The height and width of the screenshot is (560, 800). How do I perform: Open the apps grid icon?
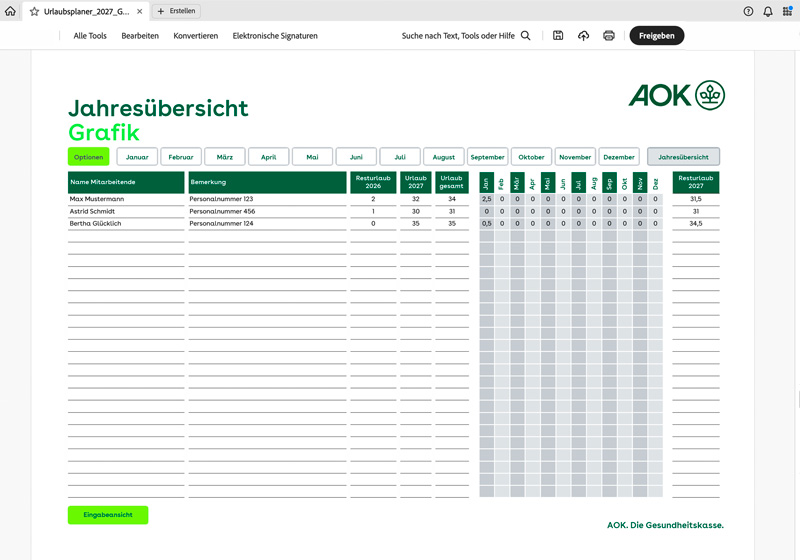tap(788, 11)
